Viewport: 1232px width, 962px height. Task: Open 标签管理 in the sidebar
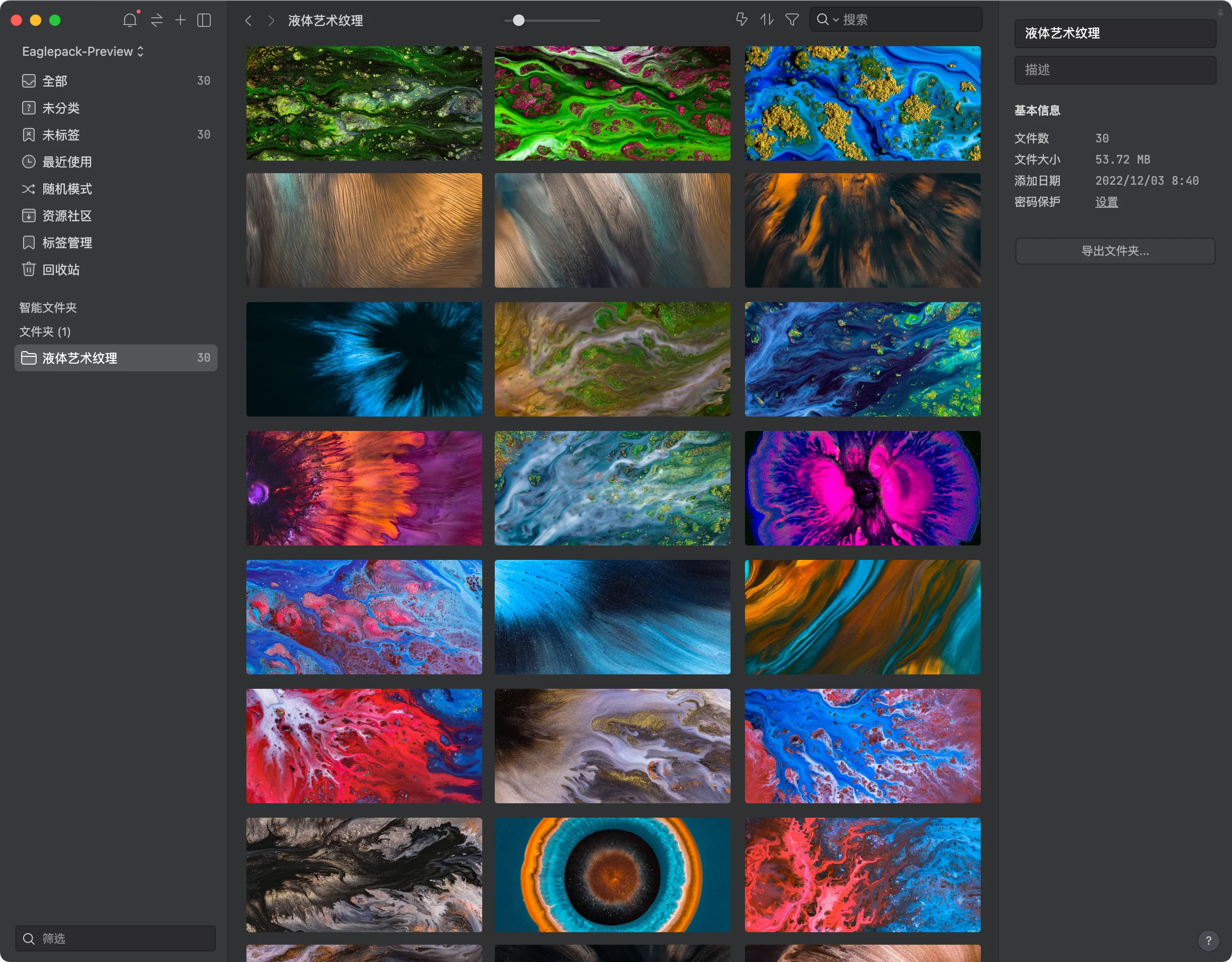tap(115, 243)
